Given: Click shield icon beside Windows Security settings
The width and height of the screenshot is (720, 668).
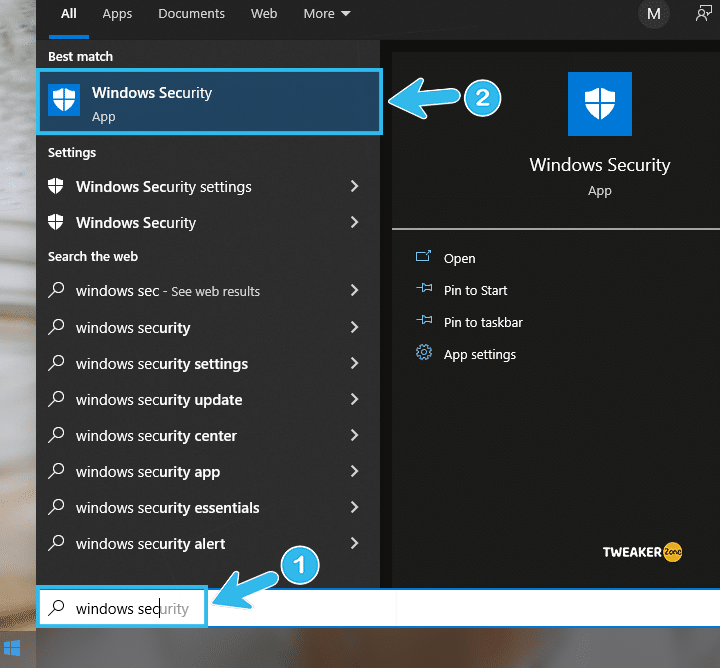Looking at the screenshot, I should (56, 186).
